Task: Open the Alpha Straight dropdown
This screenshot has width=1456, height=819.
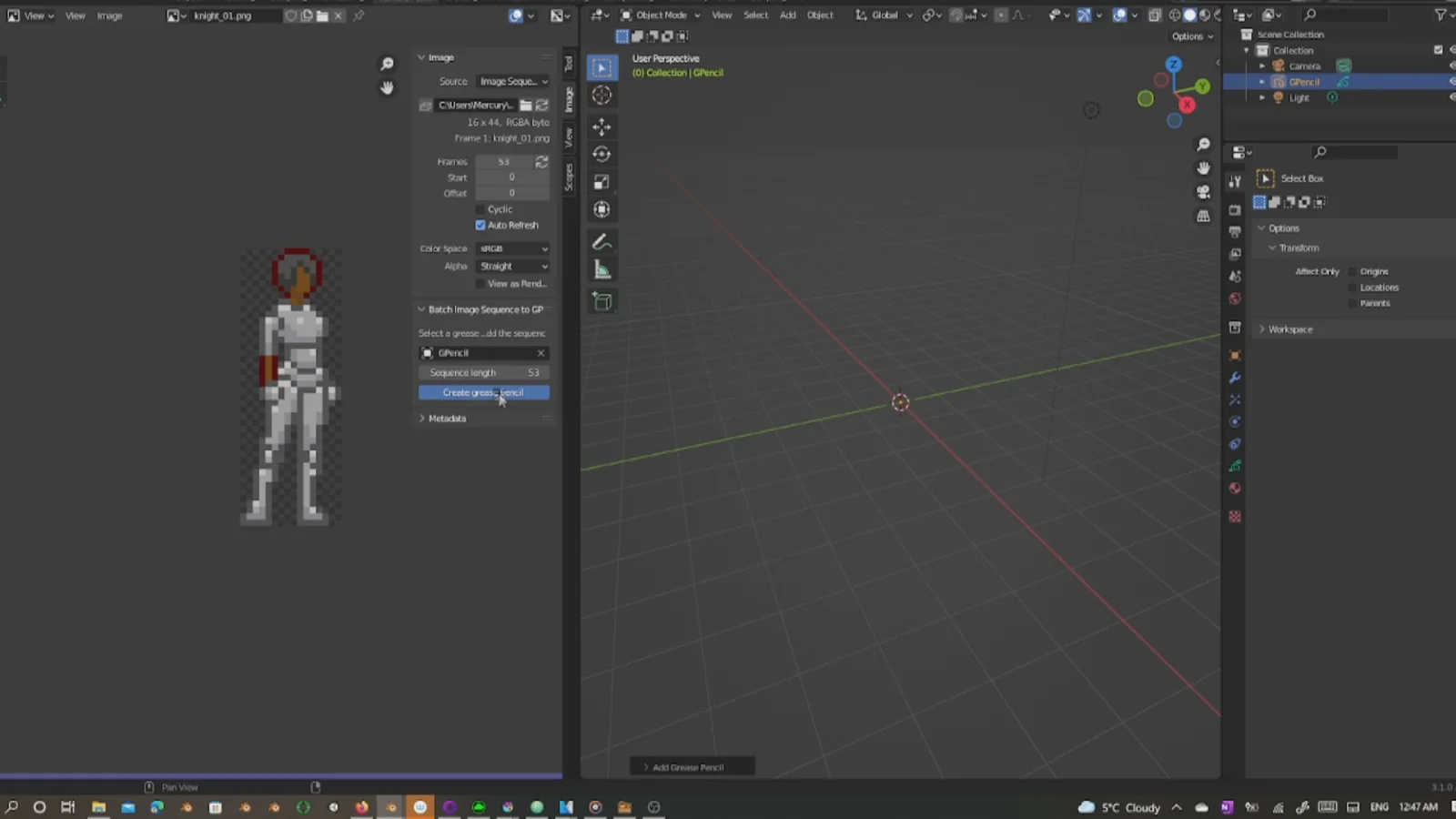Action: pyautogui.click(x=513, y=267)
